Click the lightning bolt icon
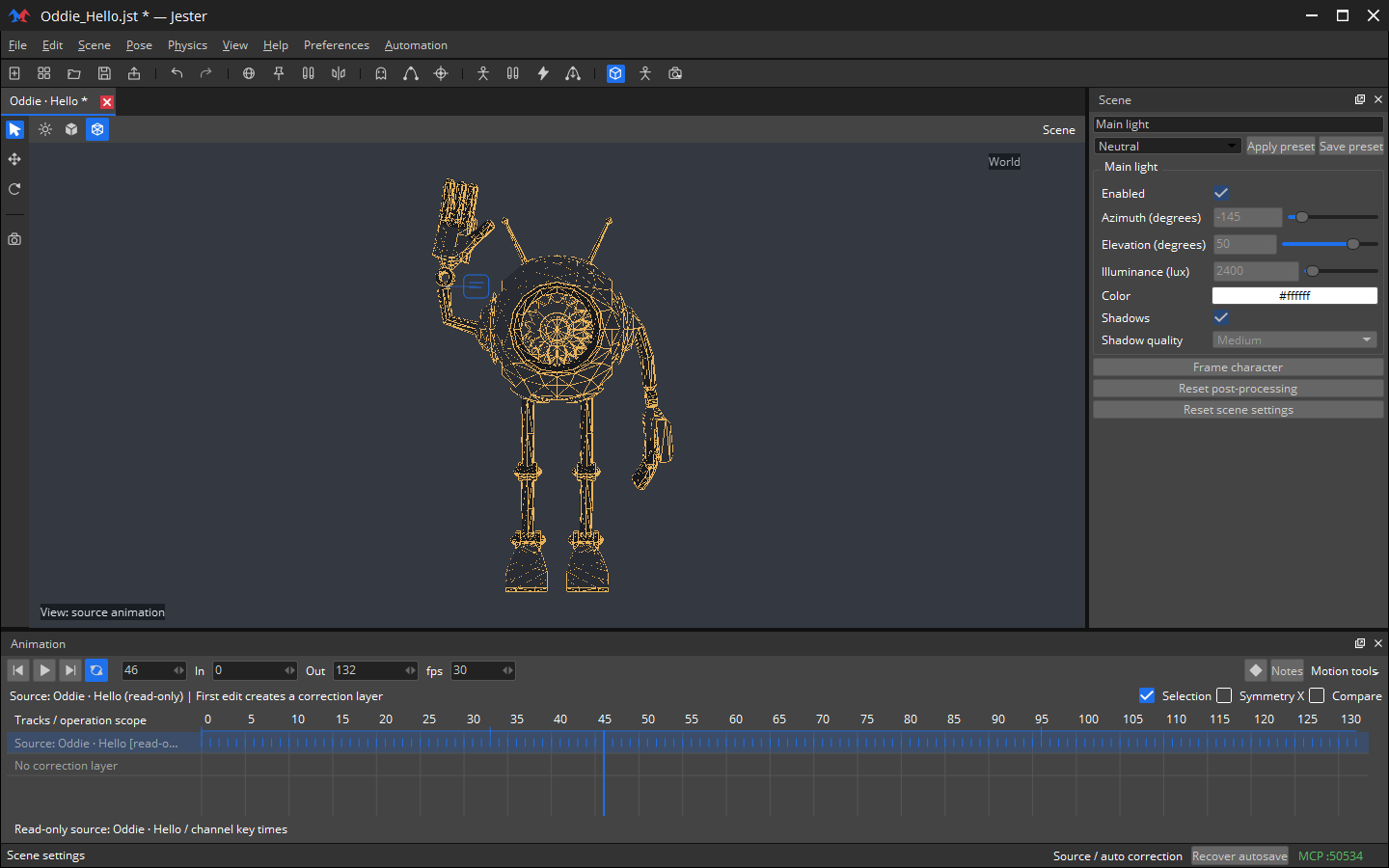The image size is (1389, 868). tap(543, 73)
